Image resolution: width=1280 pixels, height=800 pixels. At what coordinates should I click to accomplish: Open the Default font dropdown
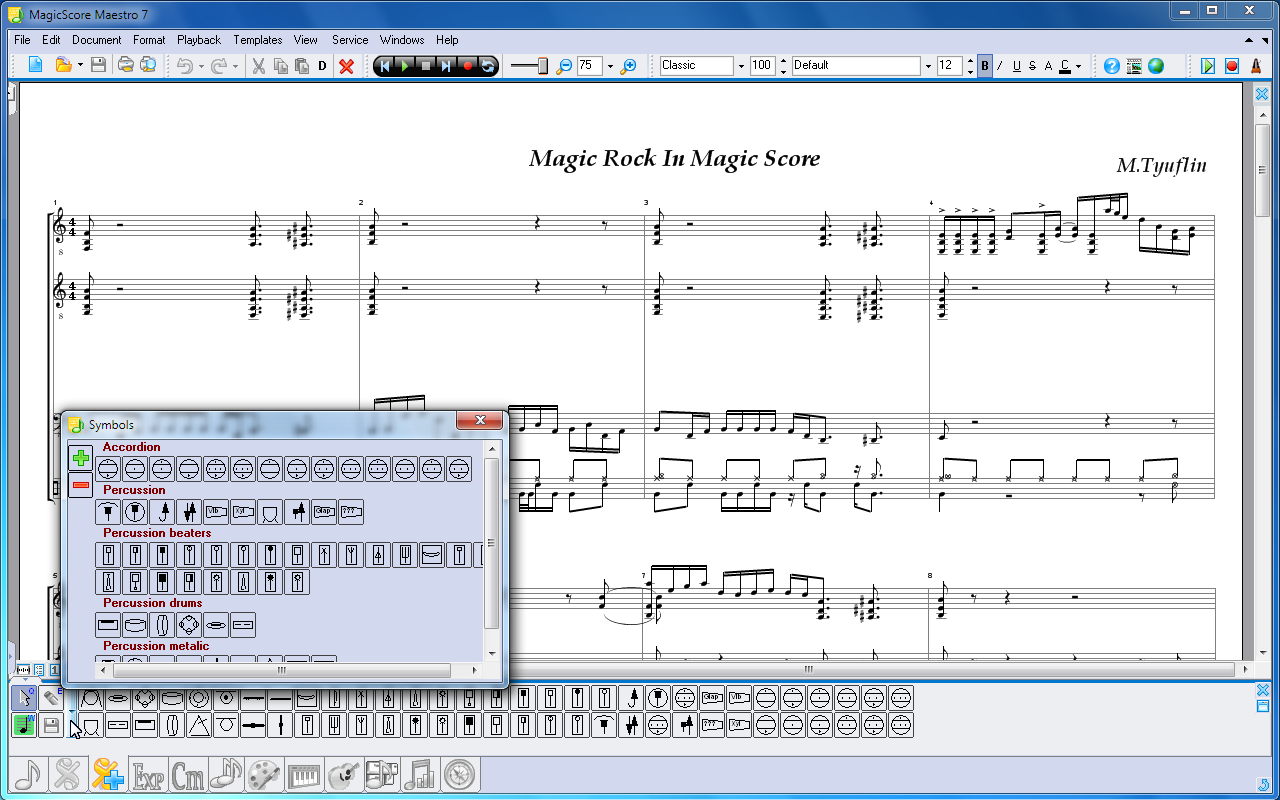tap(927, 66)
